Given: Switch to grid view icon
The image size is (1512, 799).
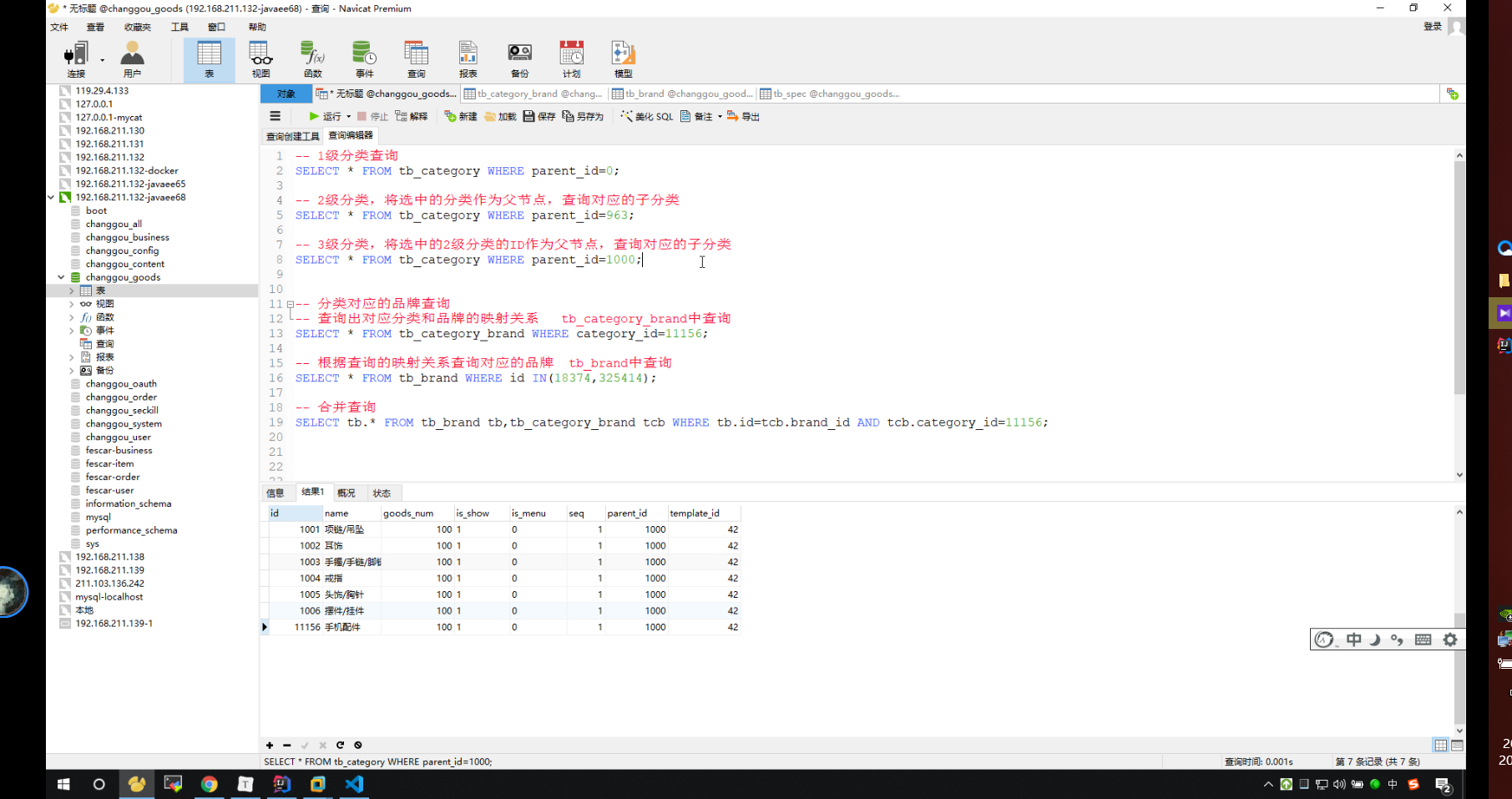Looking at the screenshot, I should [1441, 745].
